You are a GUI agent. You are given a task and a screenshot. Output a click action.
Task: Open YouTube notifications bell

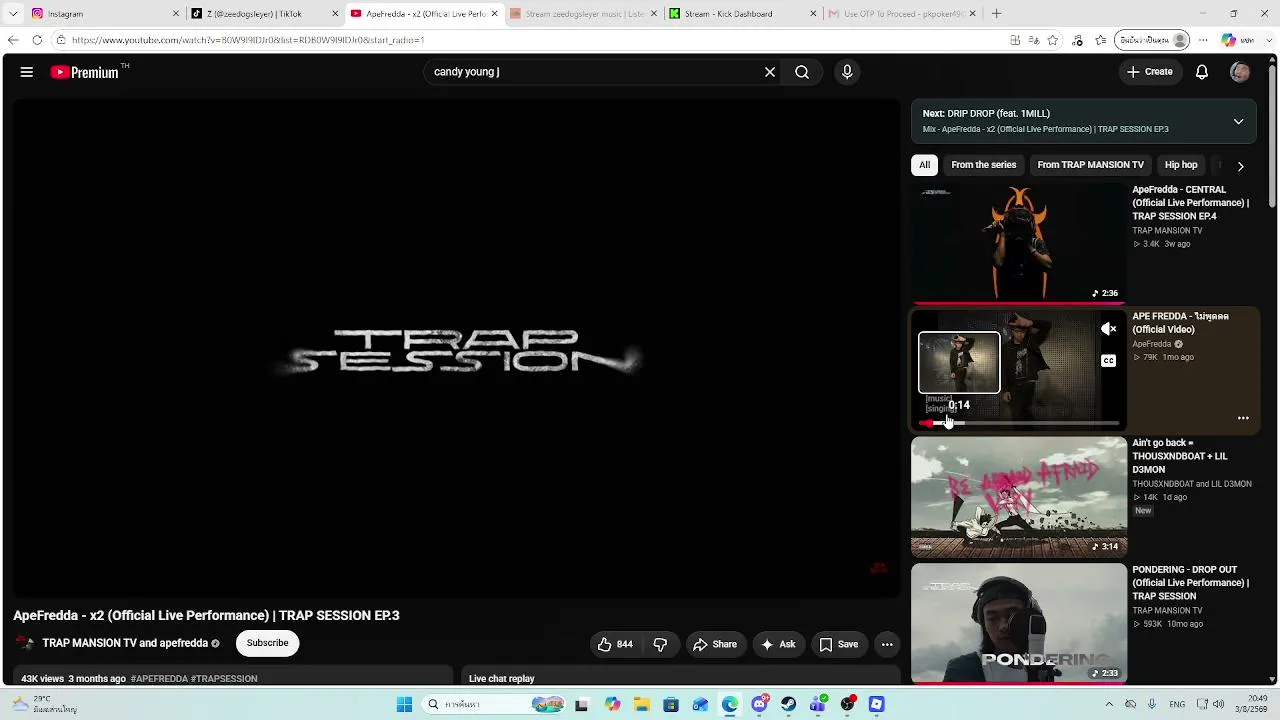1202,72
